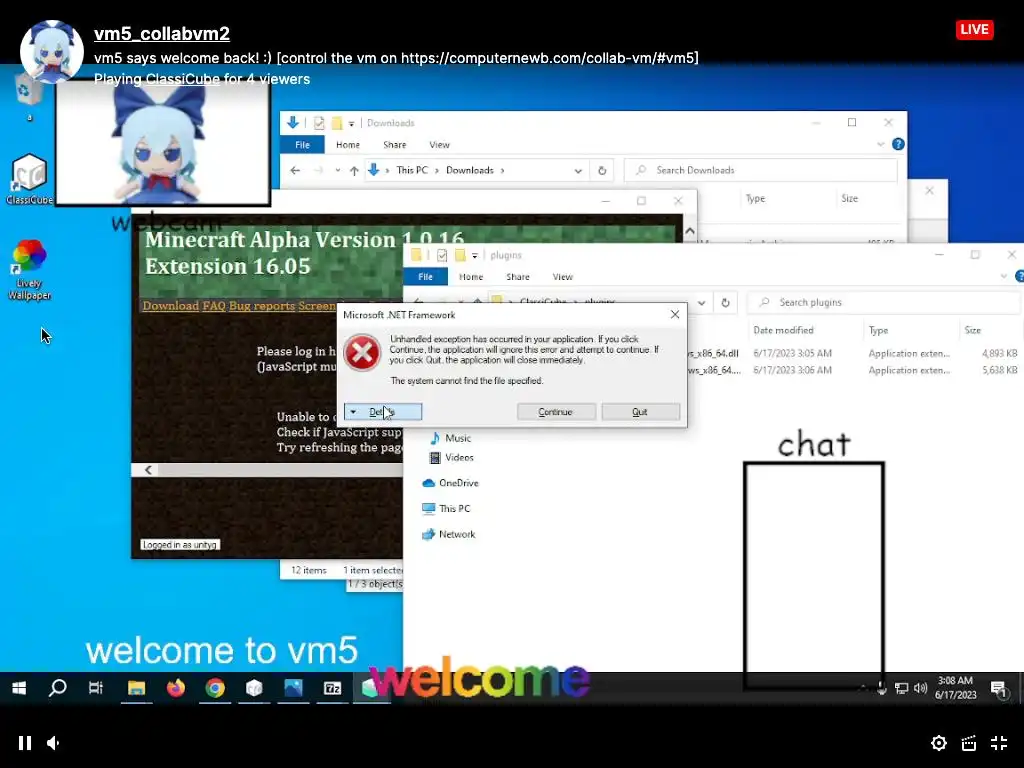This screenshot has width=1024, height=768.
Task: Open OneDrive in the navigation pane
Action: (x=451, y=483)
